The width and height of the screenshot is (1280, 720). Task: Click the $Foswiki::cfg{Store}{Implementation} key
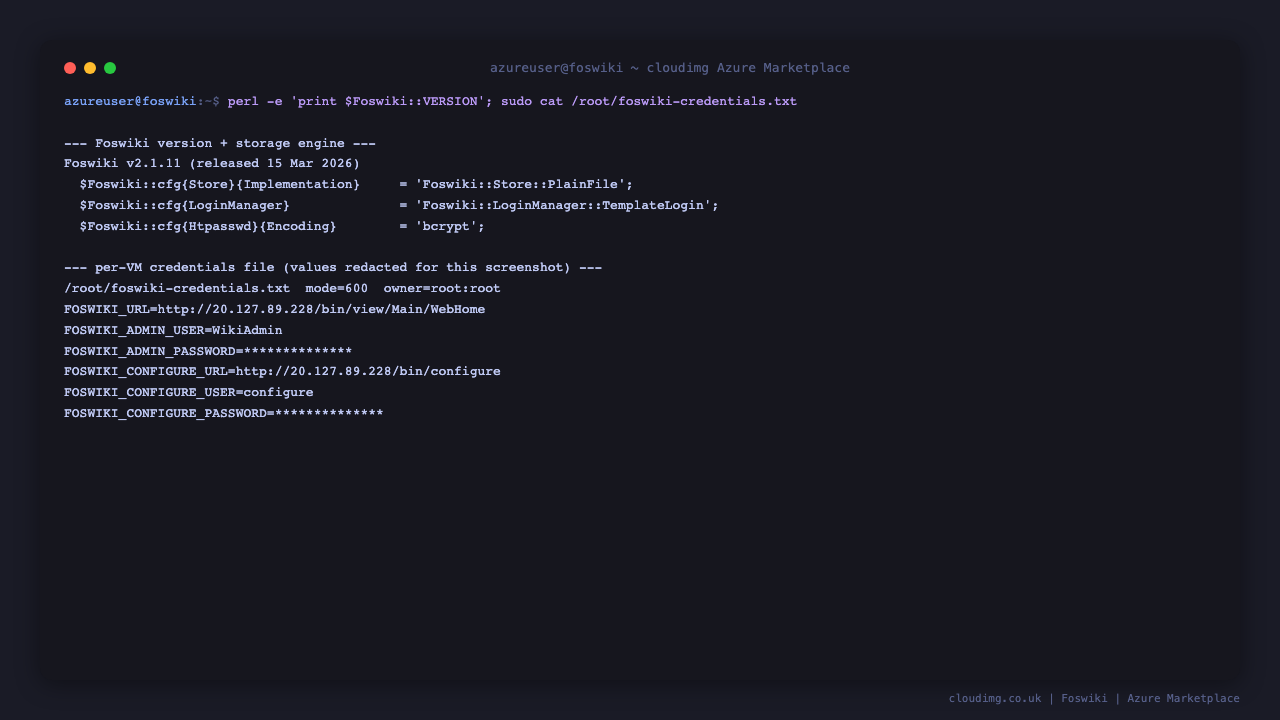tap(220, 184)
